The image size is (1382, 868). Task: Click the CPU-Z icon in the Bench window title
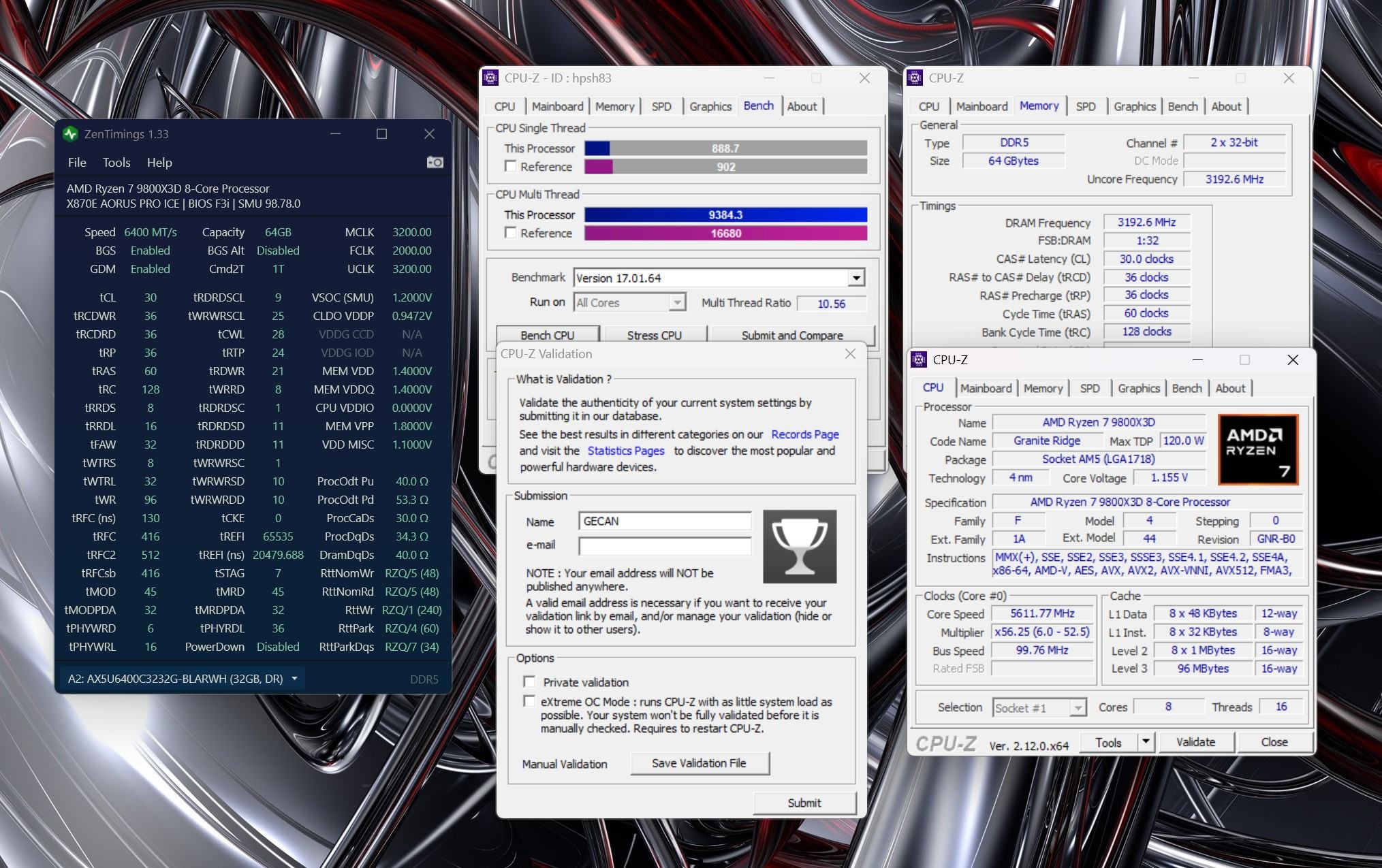click(490, 78)
